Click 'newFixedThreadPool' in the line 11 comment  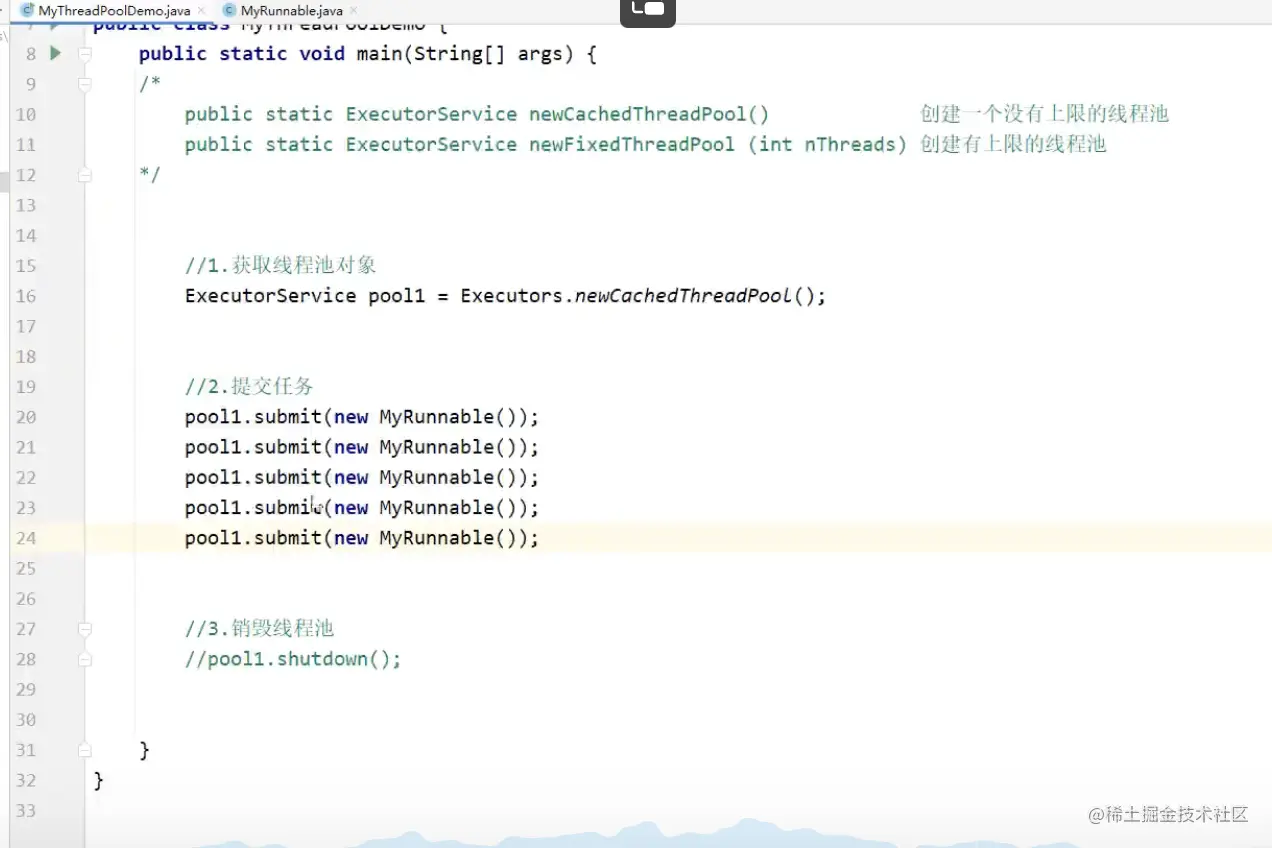pyautogui.click(x=632, y=144)
